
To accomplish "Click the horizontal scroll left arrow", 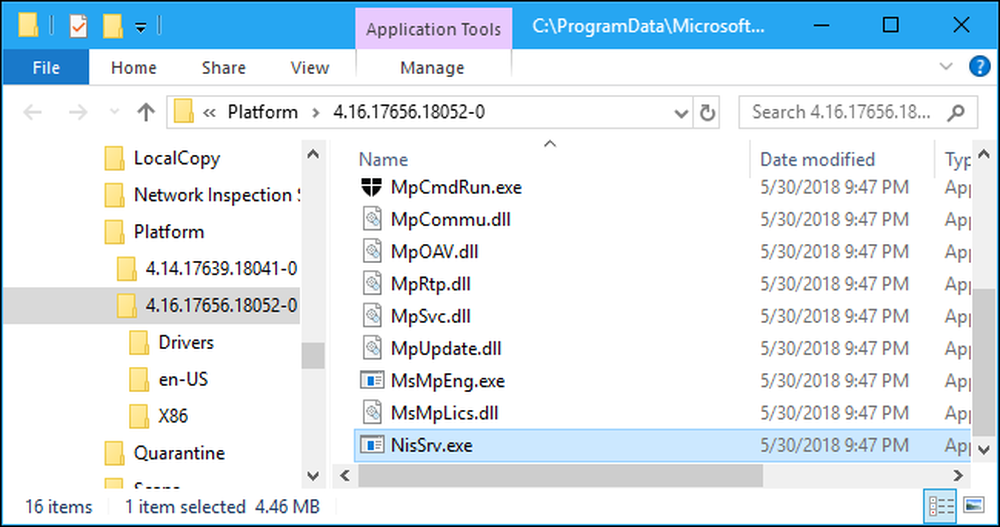I will click(345, 475).
